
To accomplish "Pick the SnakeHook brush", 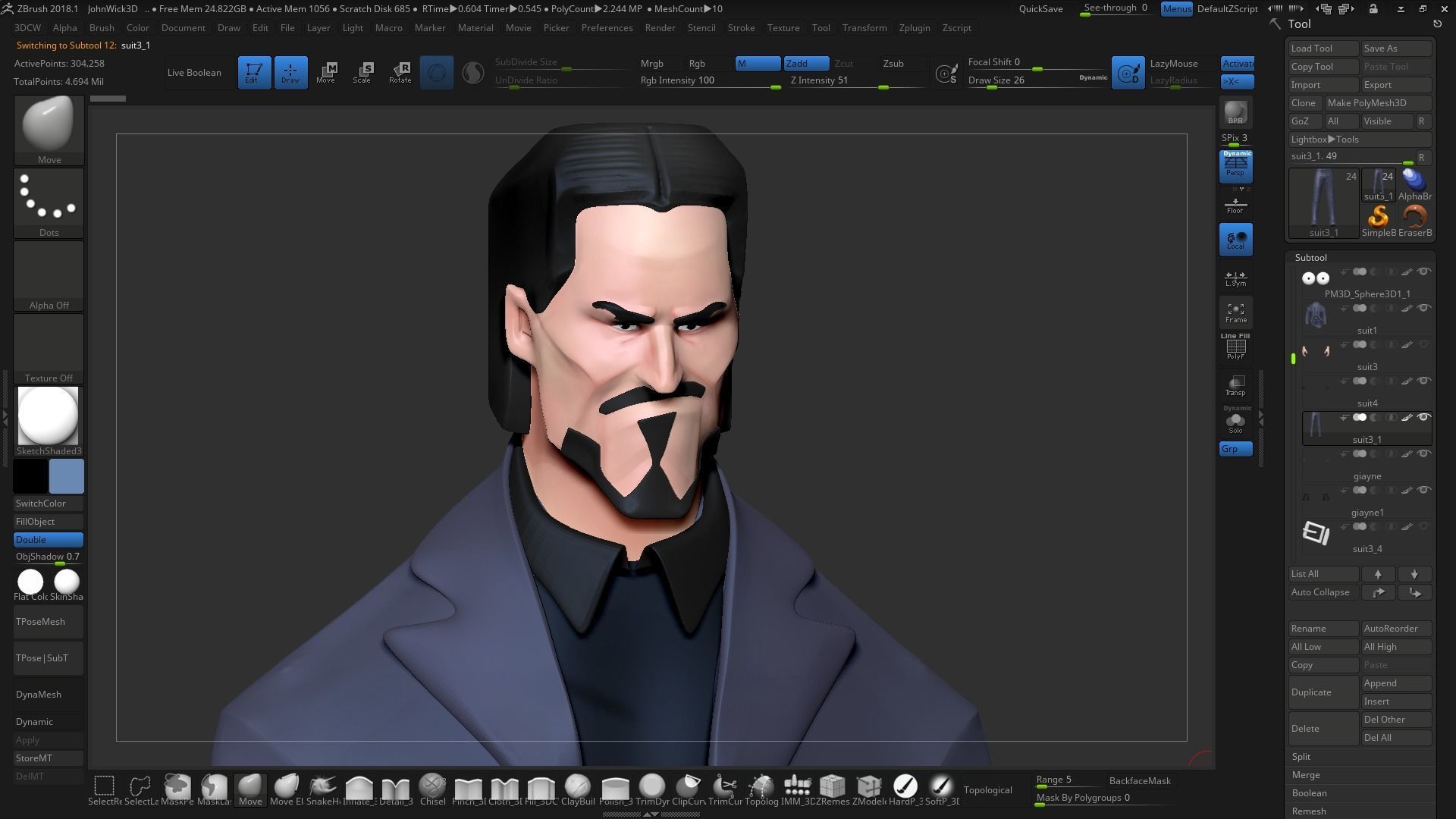I will pyautogui.click(x=323, y=790).
